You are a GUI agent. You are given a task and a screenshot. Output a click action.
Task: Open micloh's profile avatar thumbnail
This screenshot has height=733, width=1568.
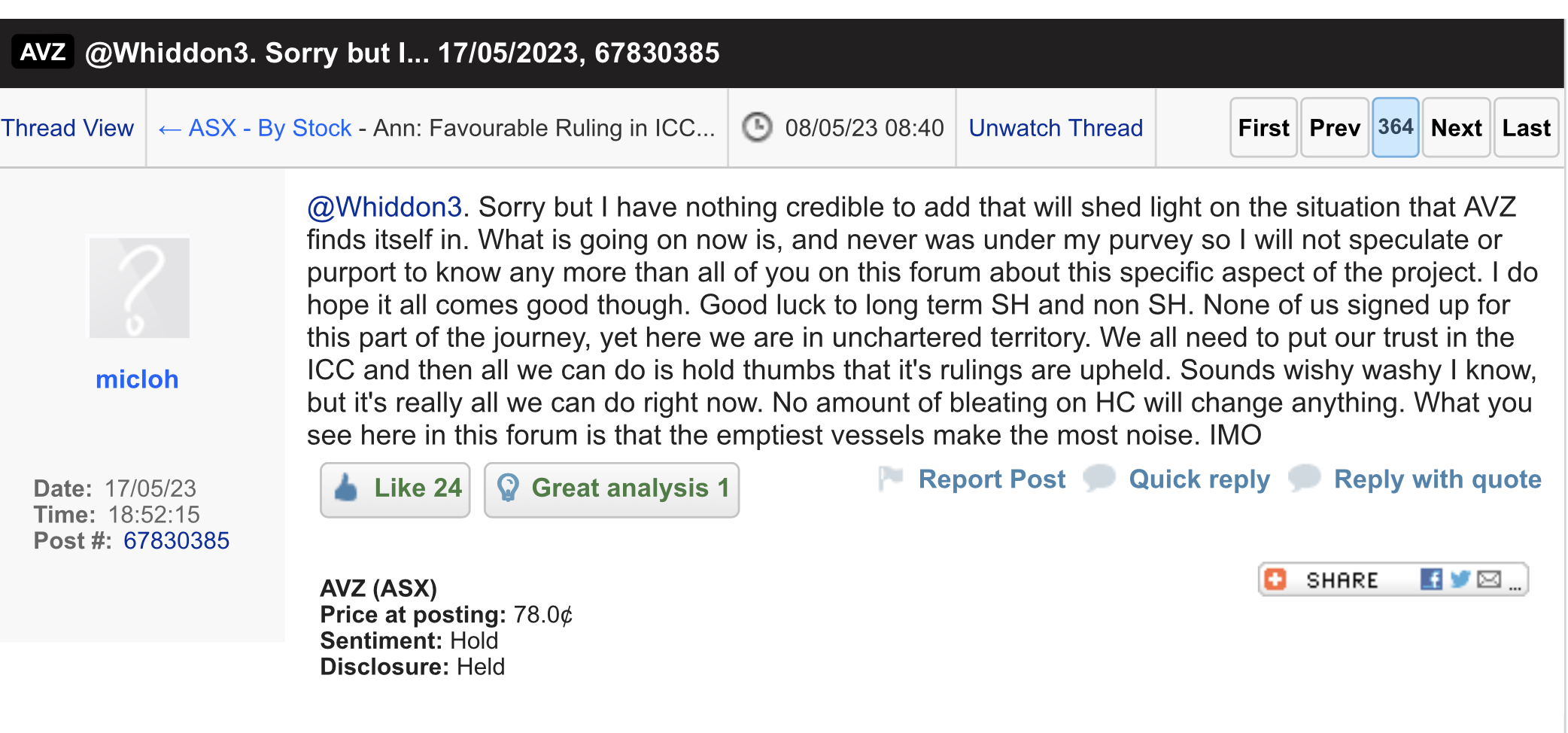[x=139, y=287]
